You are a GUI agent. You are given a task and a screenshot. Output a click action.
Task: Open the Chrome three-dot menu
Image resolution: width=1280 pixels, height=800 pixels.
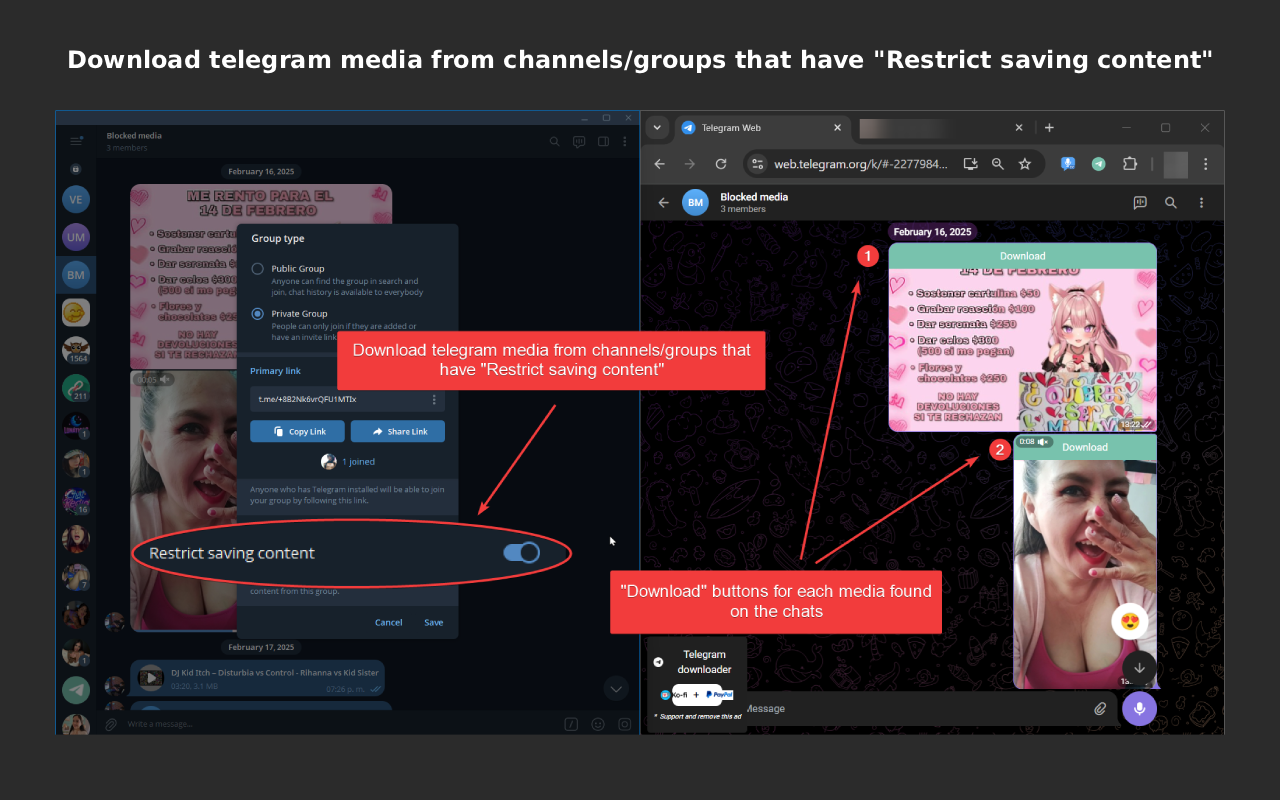pyautogui.click(x=1205, y=163)
